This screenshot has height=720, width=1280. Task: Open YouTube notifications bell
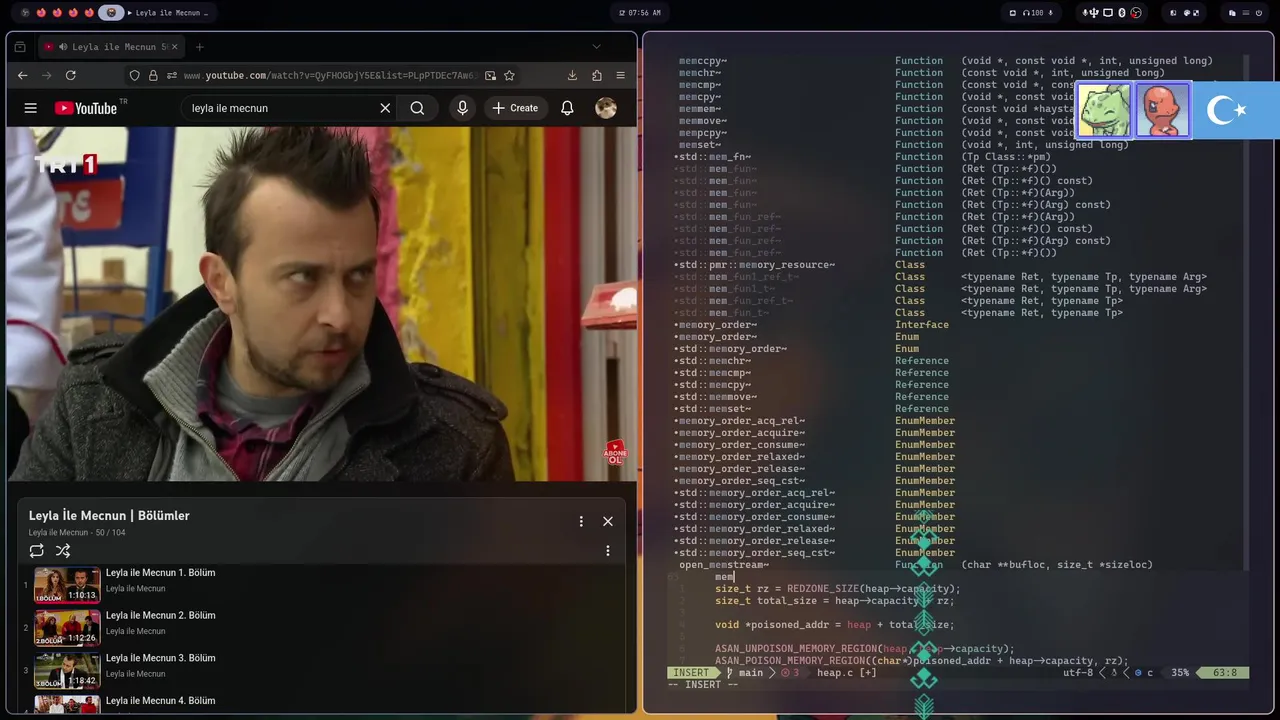[x=567, y=108]
